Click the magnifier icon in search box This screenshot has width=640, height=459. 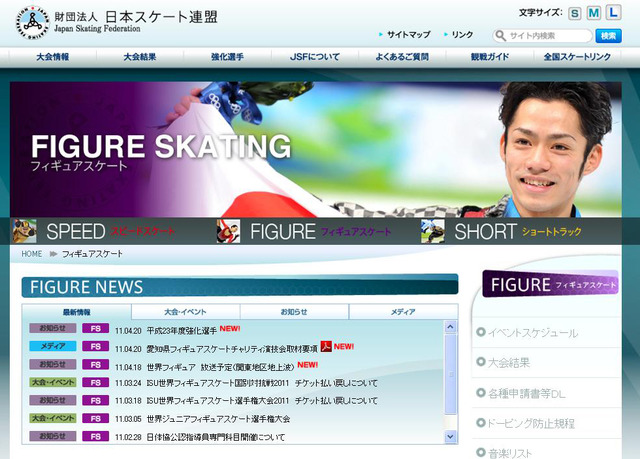point(500,35)
